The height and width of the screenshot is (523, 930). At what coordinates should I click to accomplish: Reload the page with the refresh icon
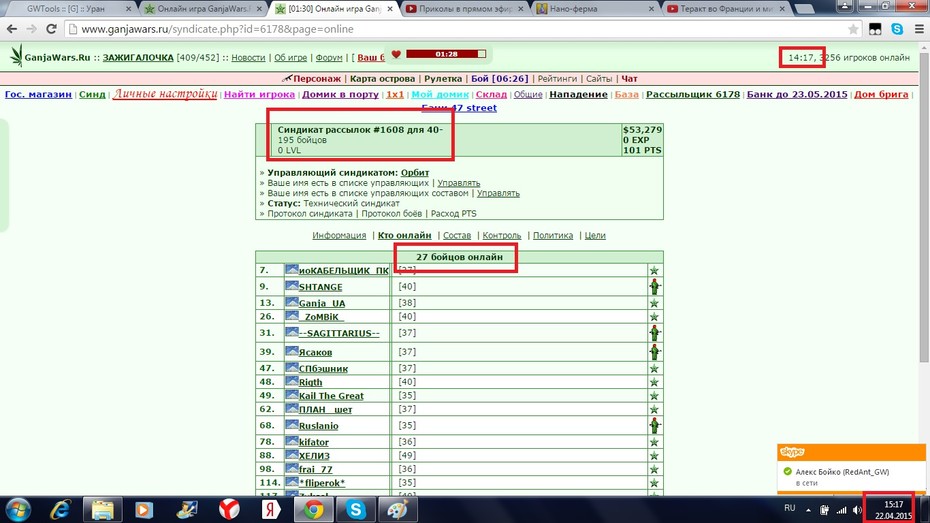coord(51,29)
